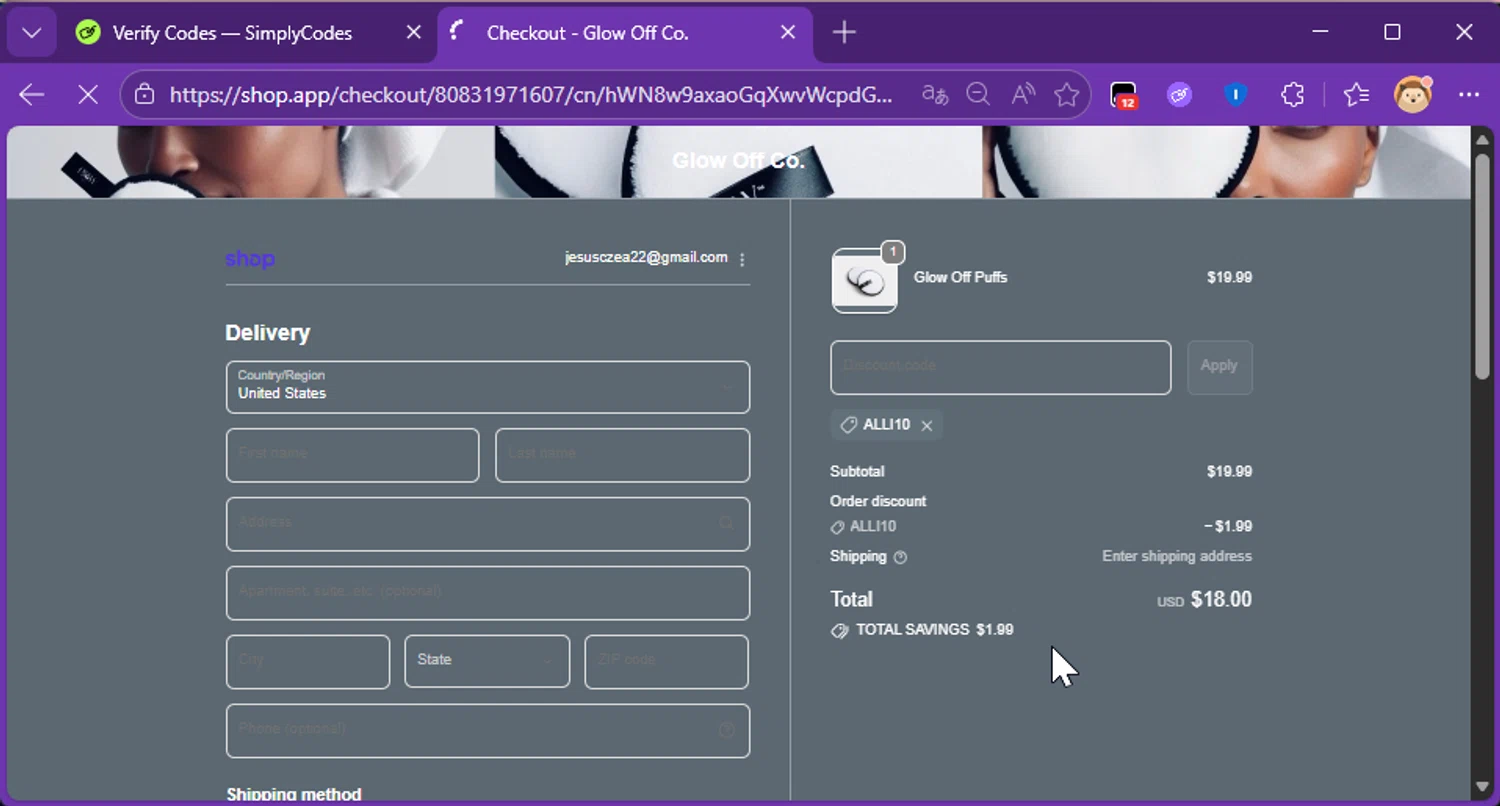
Task: Open the translate page icon
Action: [935, 95]
